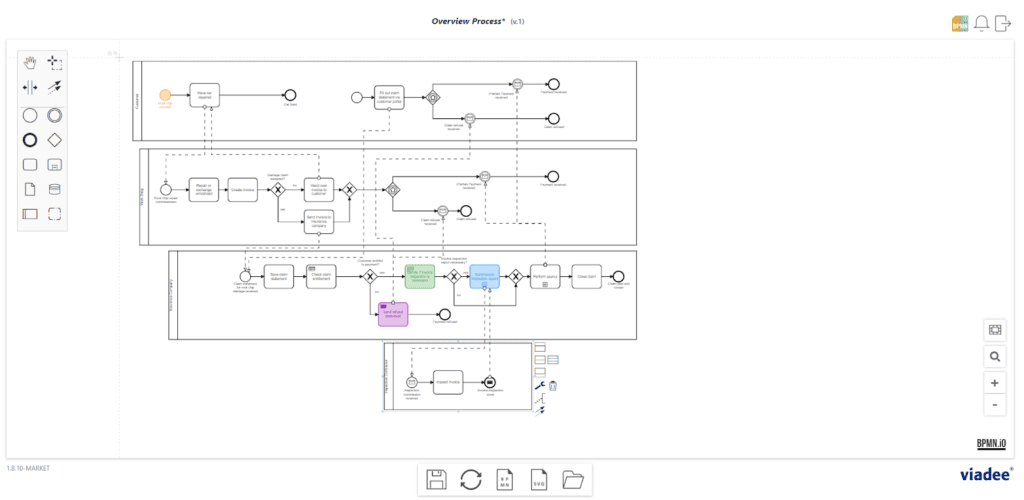Screen dimensions: 1024x500
Task: Select the orange highlighted start event
Action: 165,95
